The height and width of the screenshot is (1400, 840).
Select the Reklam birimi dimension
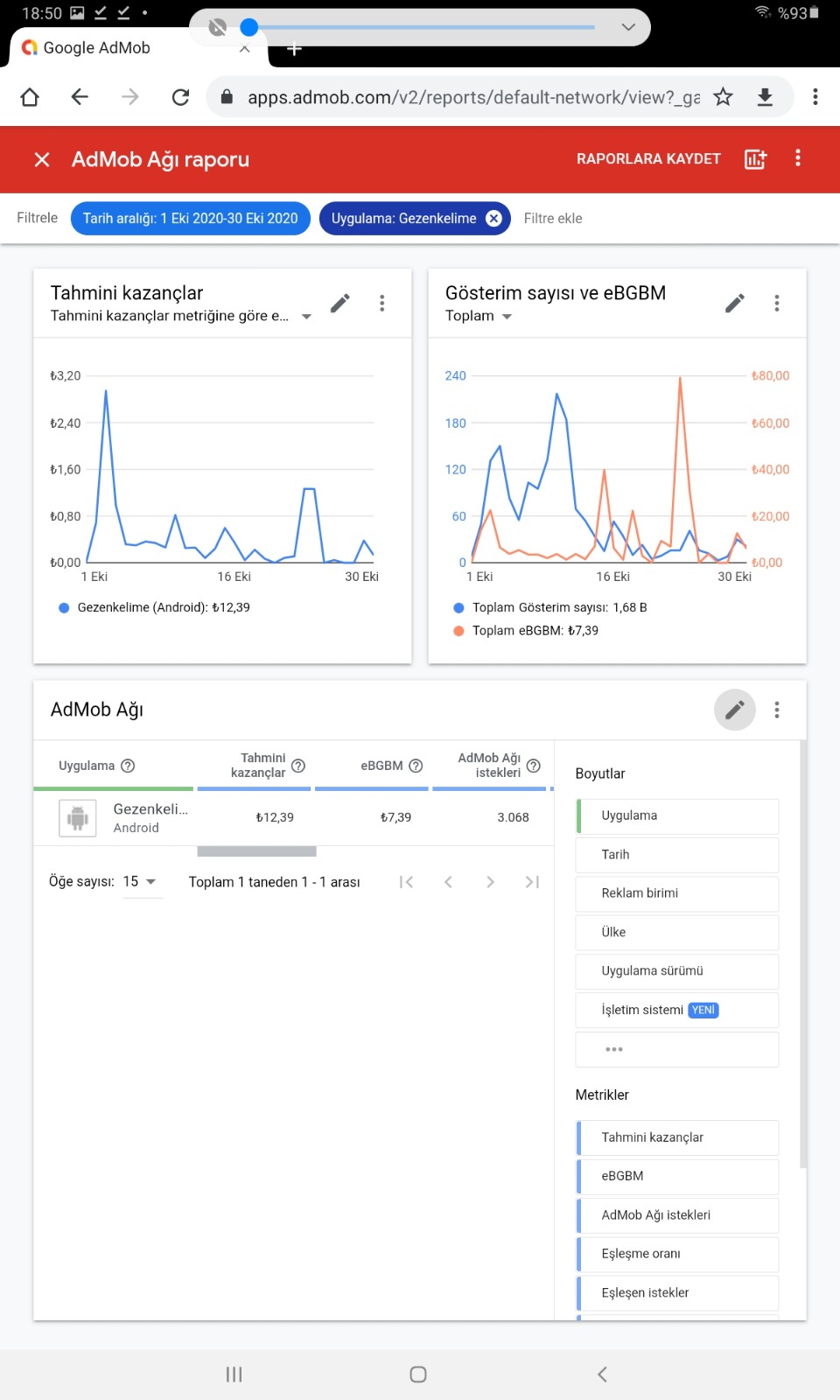pyautogui.click(x=677, y=893)
